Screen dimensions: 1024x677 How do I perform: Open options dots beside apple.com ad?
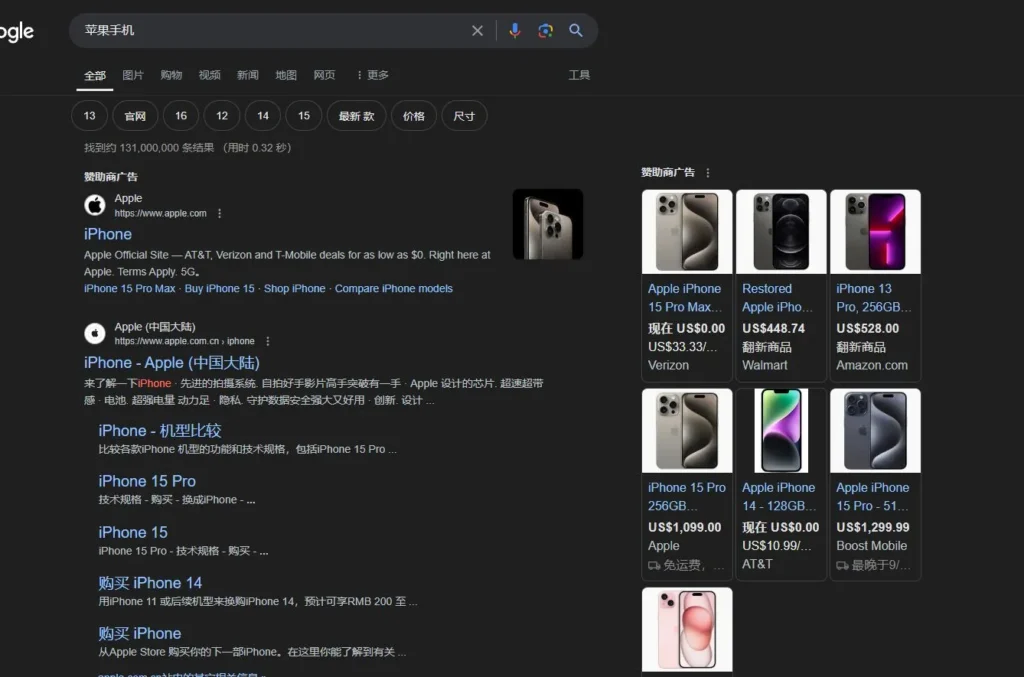(x=219, y=213)
